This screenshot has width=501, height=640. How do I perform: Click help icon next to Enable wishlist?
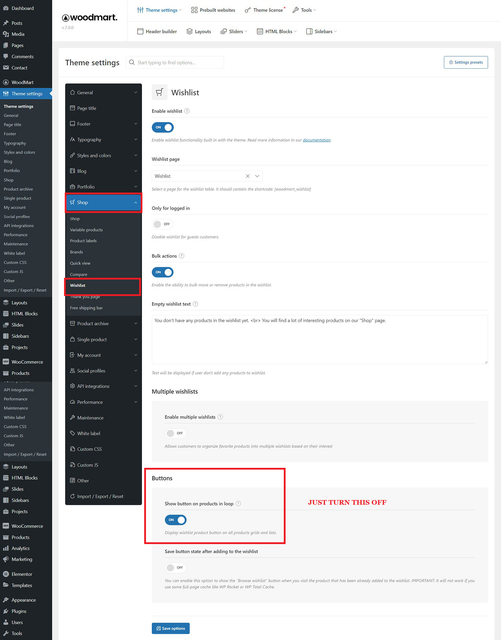click(187, 111)
